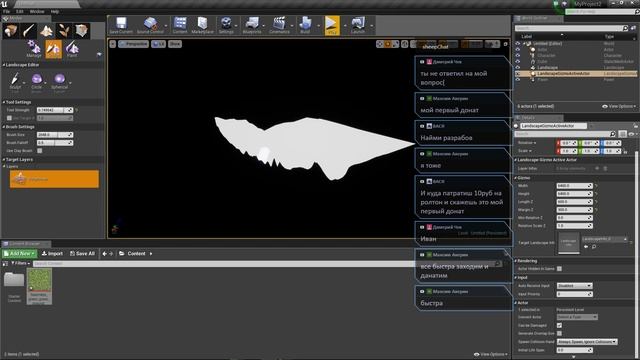Select the World Outliner tab
Image resolution: width=640 pixels, height=360 pixels.
coord(538,18)
